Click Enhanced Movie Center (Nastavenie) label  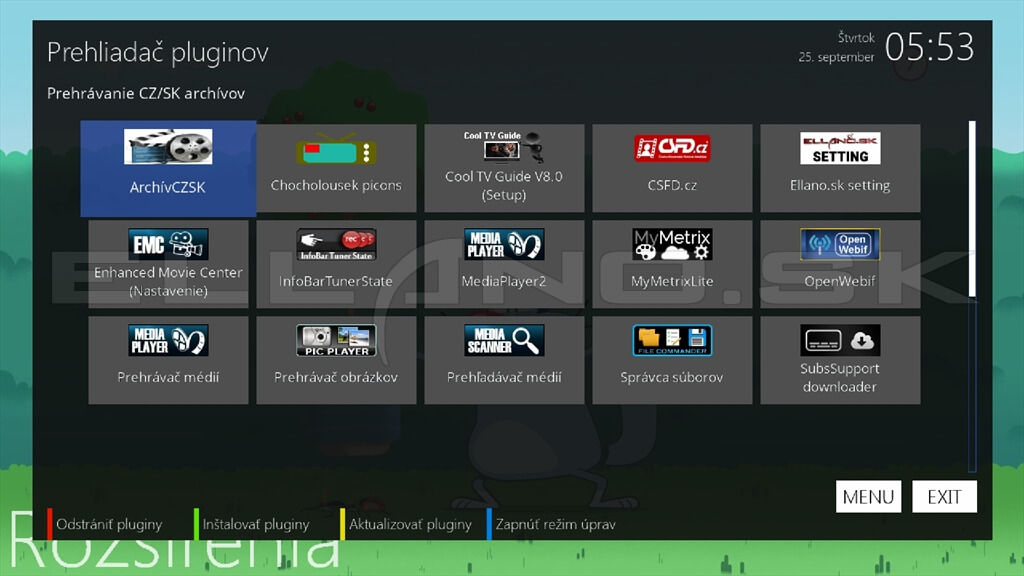pos(168,281)
